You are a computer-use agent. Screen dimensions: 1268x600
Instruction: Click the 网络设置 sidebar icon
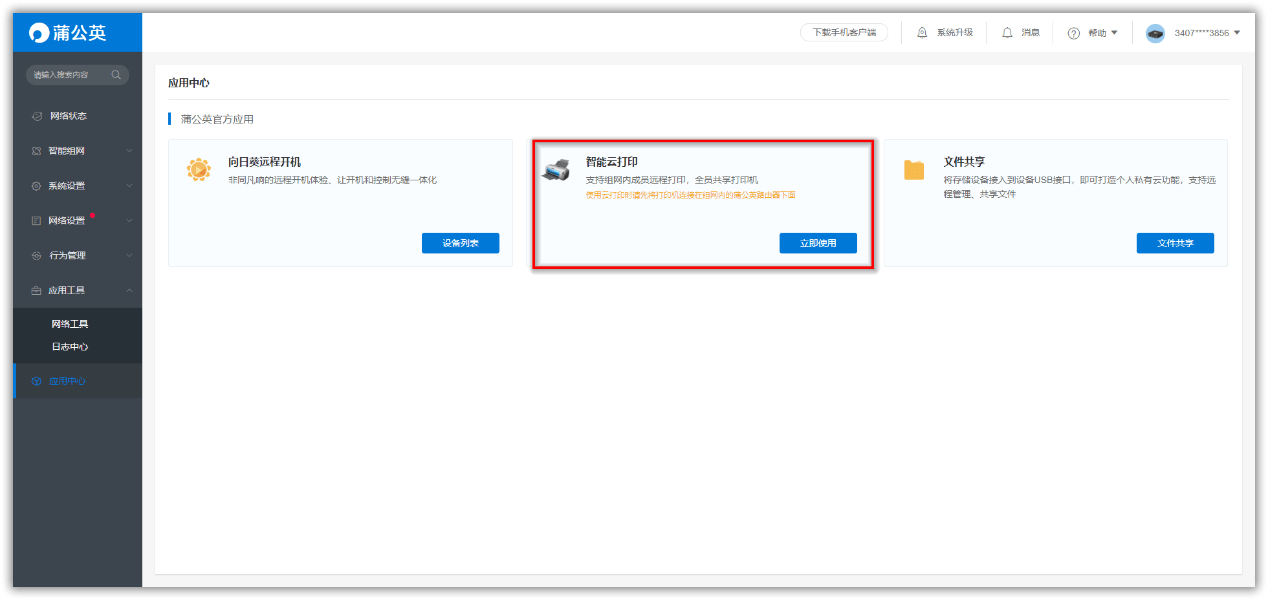(37, 220)
